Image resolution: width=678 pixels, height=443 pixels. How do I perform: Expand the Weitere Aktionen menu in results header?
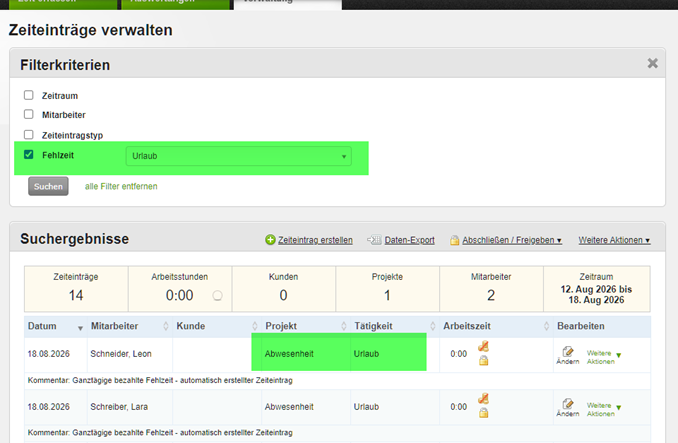[614, 240]
